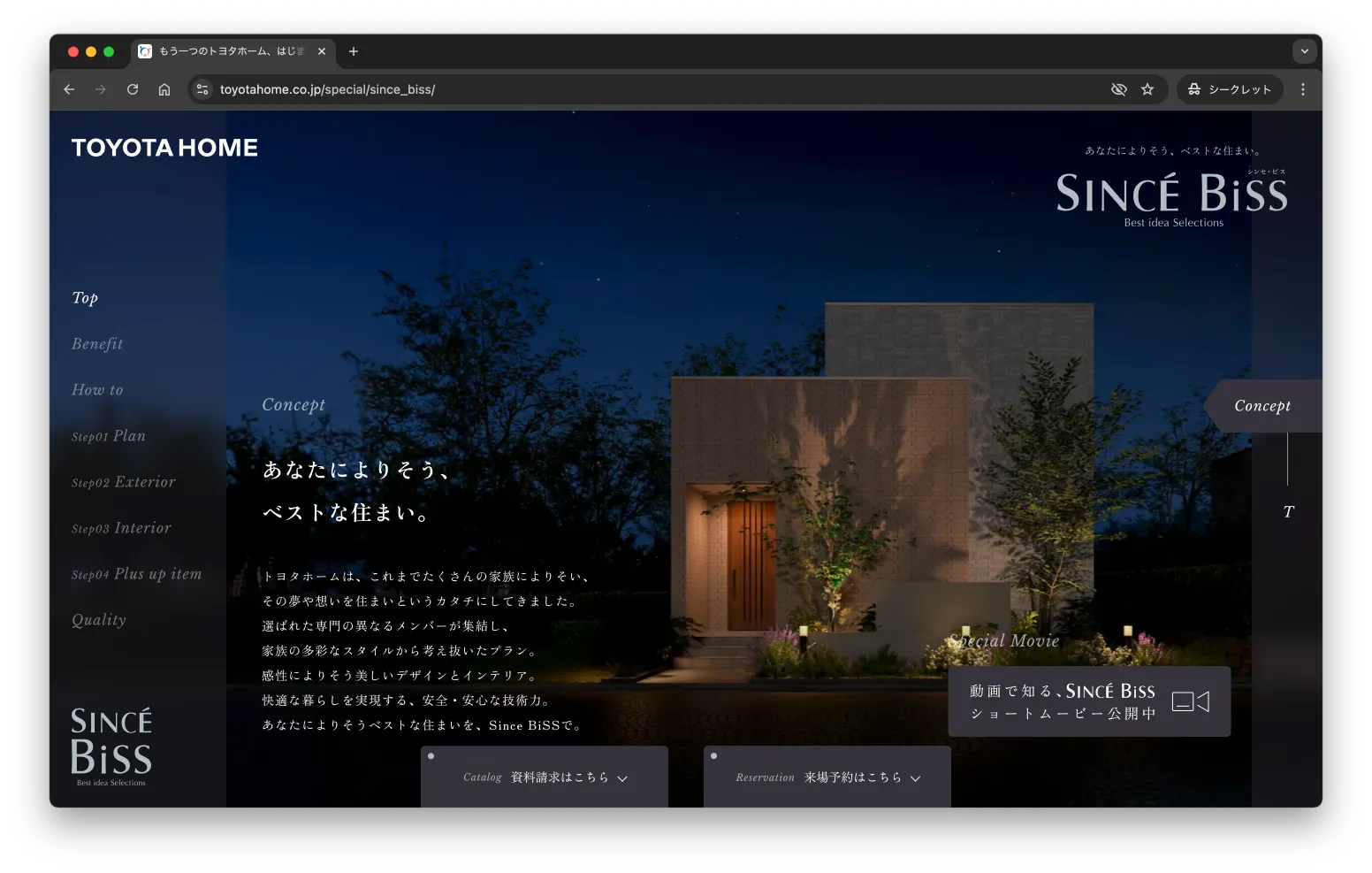
Task: Select the もう一つのトヨタホーム tab
Action: click(232, 51)
